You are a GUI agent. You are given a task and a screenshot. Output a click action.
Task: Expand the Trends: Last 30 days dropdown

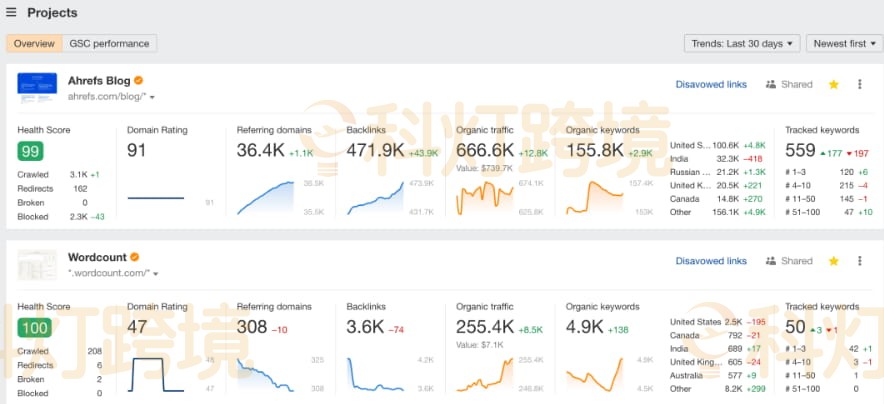[x=742, y=43]
